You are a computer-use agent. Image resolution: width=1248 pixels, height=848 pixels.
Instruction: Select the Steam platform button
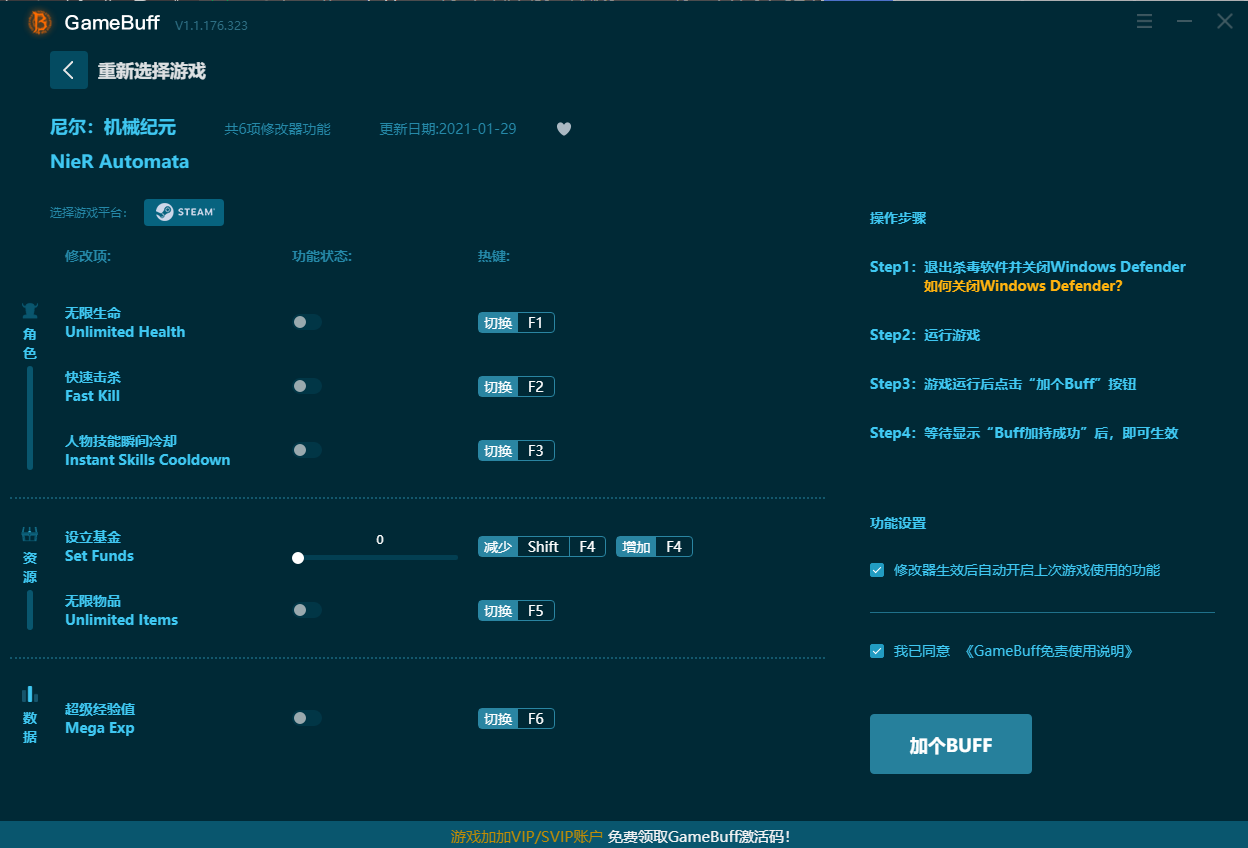point(184,212)
